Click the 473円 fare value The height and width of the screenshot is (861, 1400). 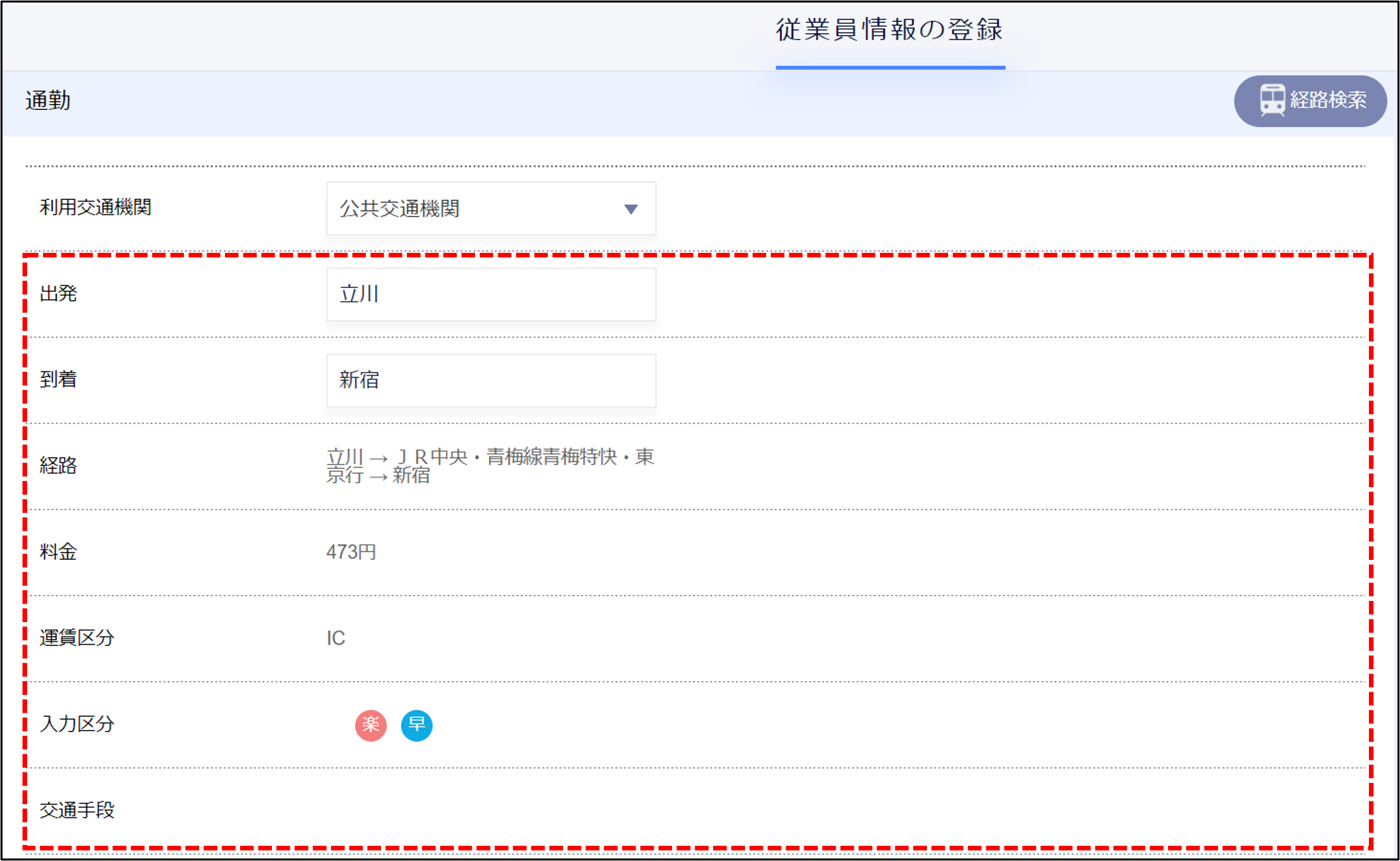351,552
